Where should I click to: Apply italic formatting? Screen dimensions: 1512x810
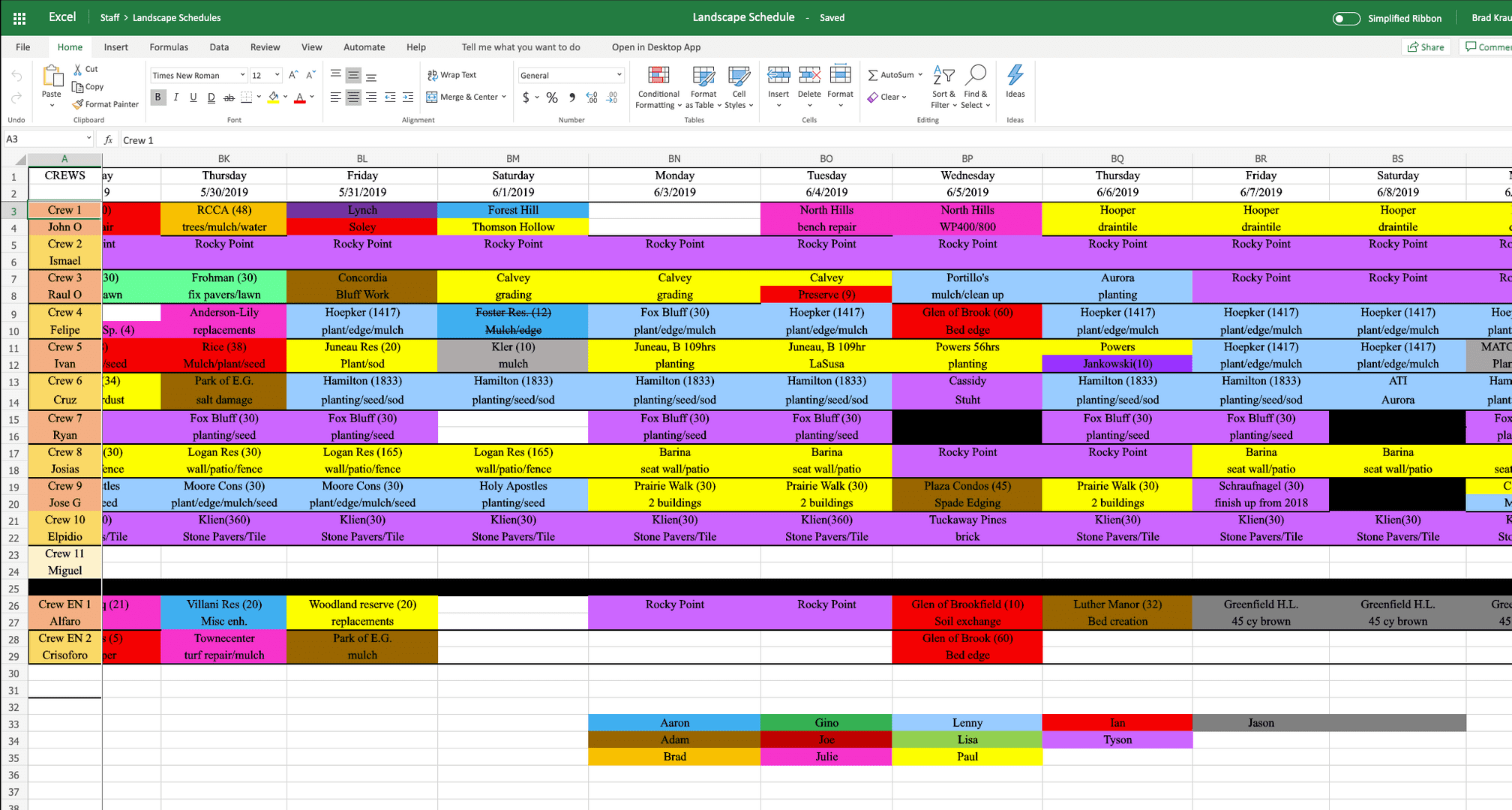pos(175,97)
